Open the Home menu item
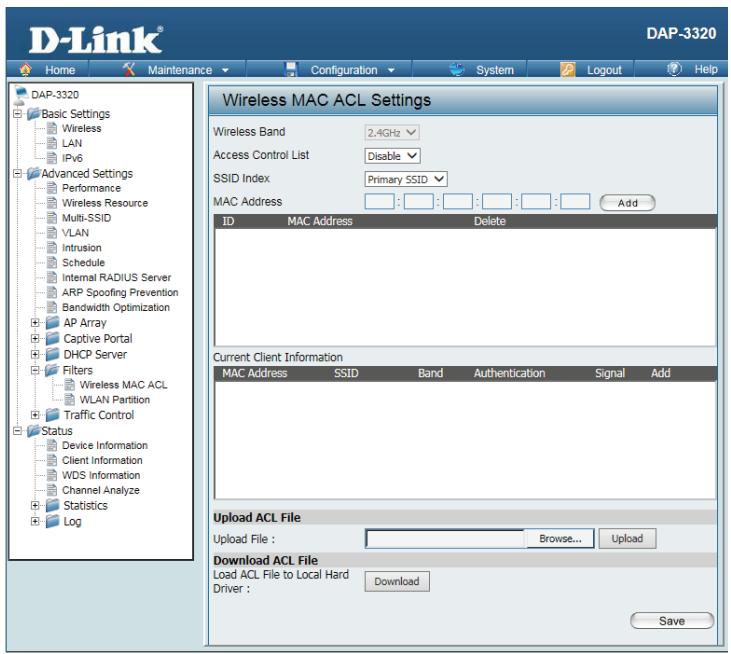Viewport: 731px width, 654px height. 60,70
